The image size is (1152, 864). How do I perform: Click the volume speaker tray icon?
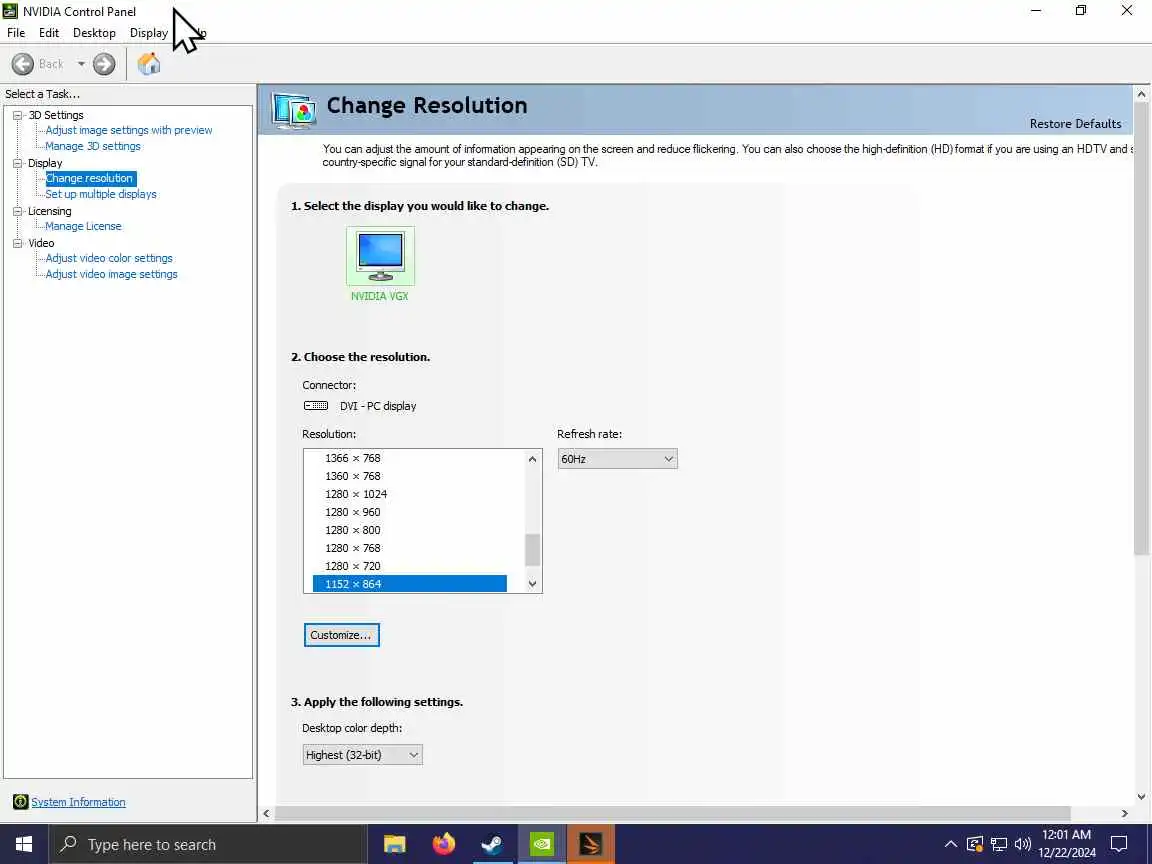coord(1023,844)
